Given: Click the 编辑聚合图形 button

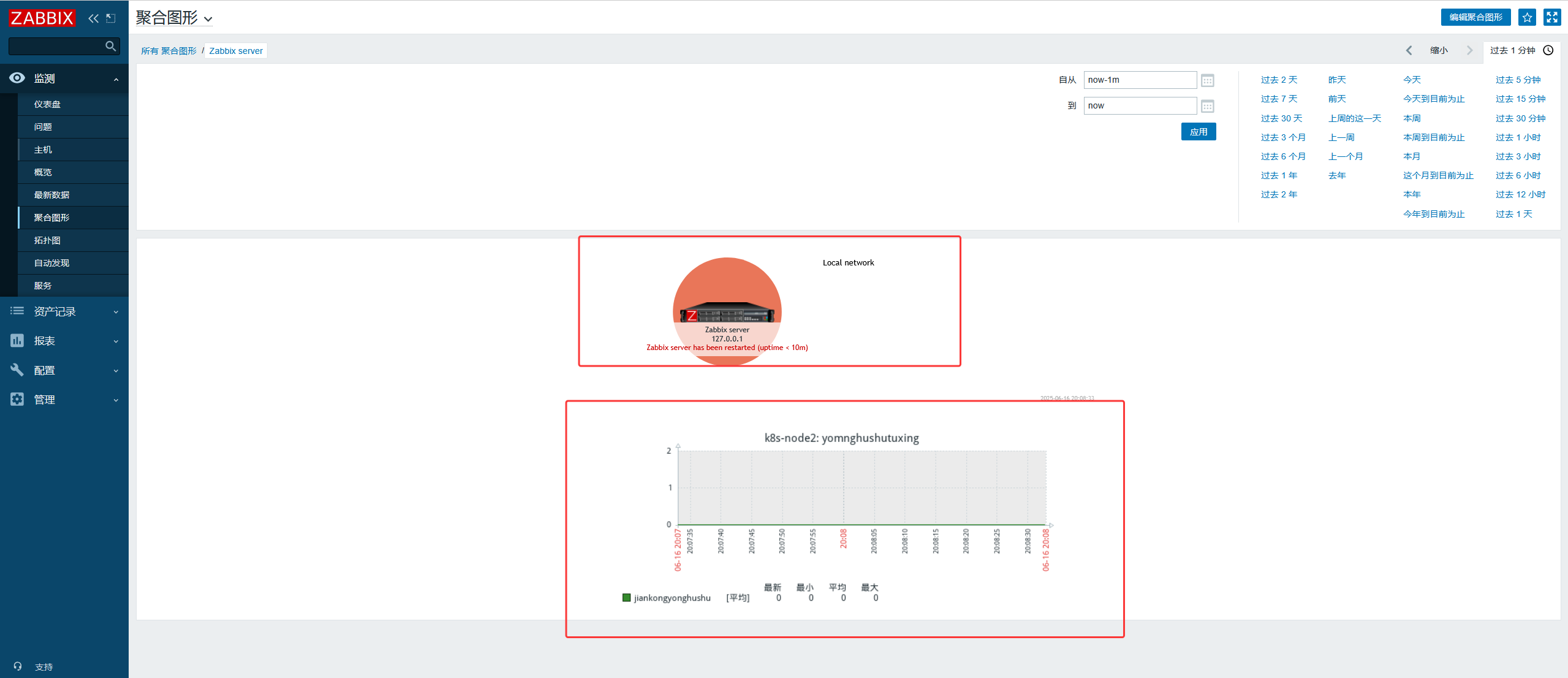Looking at the screenshot, I should (x=1475, y=17).
